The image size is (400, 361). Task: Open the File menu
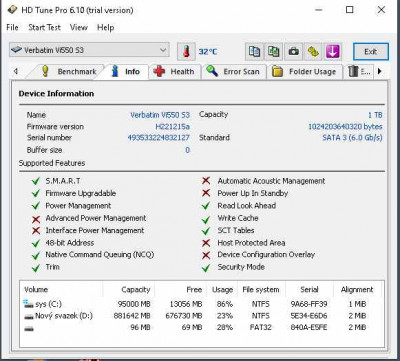pyautogui.click(x=12, y=27)
